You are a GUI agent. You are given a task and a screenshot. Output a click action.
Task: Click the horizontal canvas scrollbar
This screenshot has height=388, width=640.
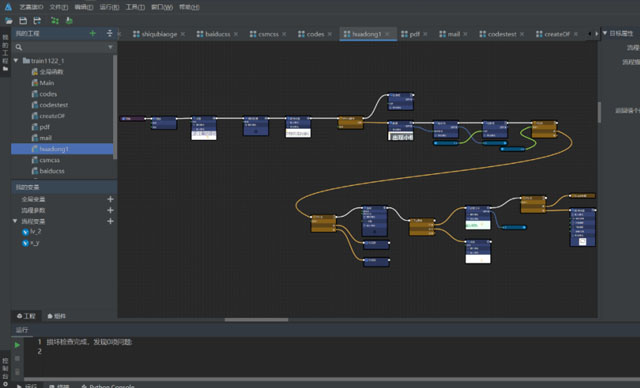coord(256,320)
